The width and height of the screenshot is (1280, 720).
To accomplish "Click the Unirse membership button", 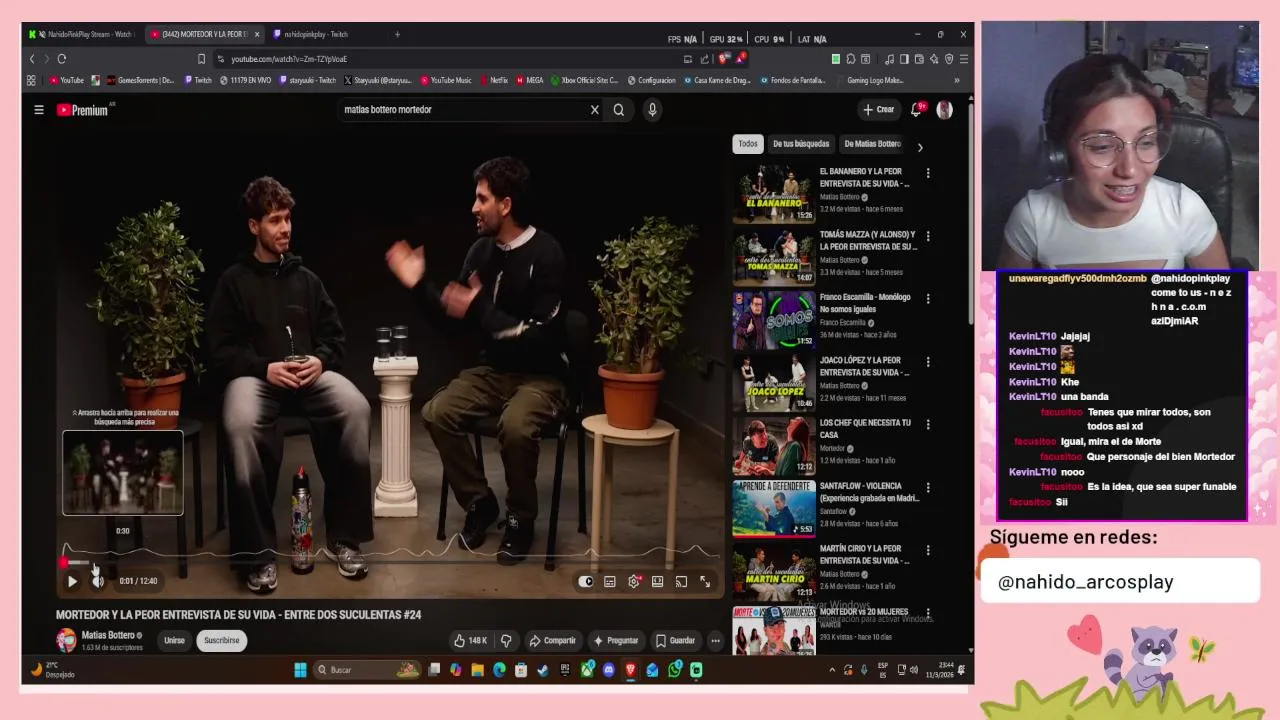I will pyautogui.click(x=174, y=640).
